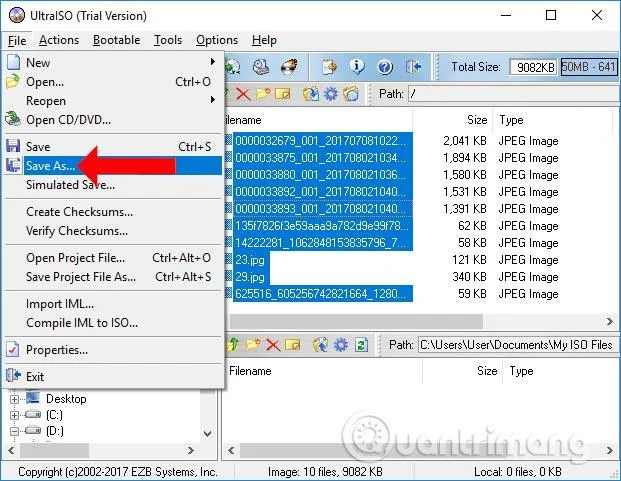Image resolution: width=621 pixels, height=481 pixels.
Task: Click New Folder icon in image toolbar
Action: click(263, 94)
